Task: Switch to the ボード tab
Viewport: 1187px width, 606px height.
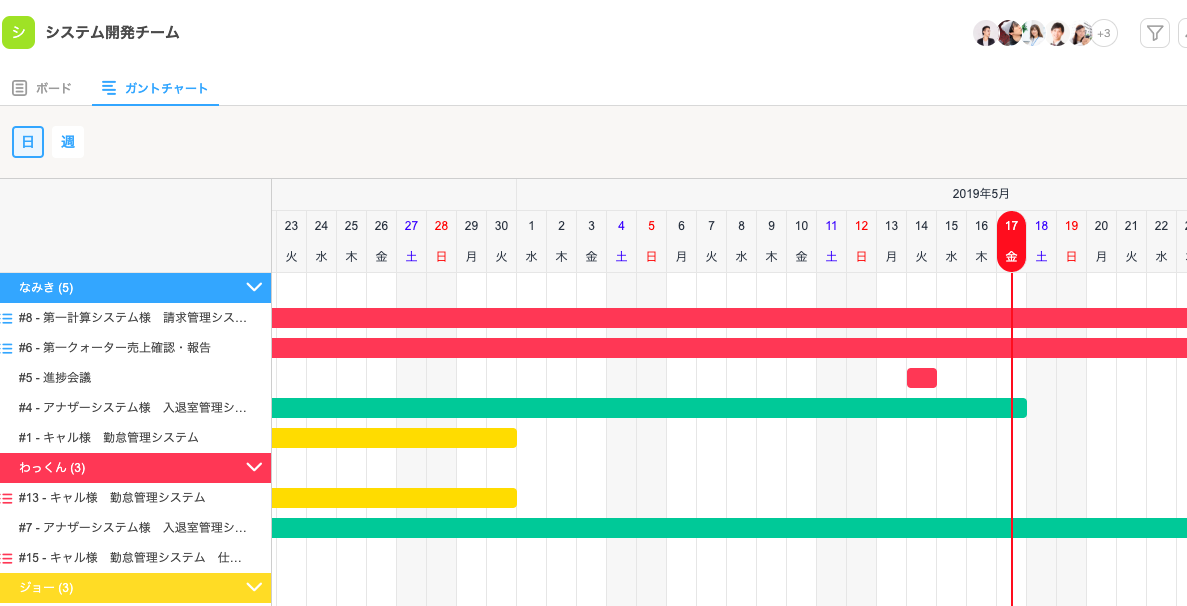Action: pyautogui.click(x=42, y=88)
